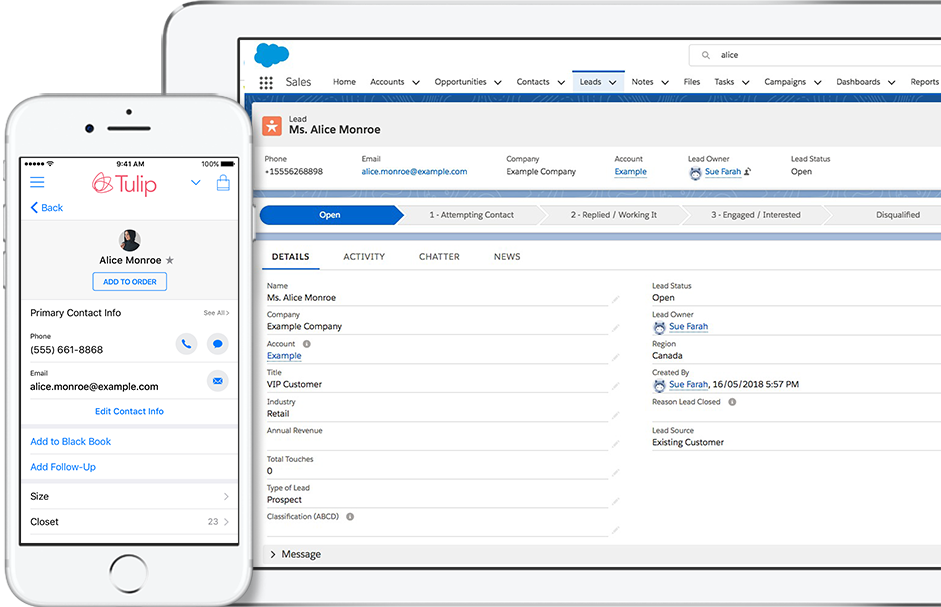Image resolution: width=941 pixels, height=607 pixels.
Task: Click Sue Farah avatar in Created By
Action: [x=659, y=385]
